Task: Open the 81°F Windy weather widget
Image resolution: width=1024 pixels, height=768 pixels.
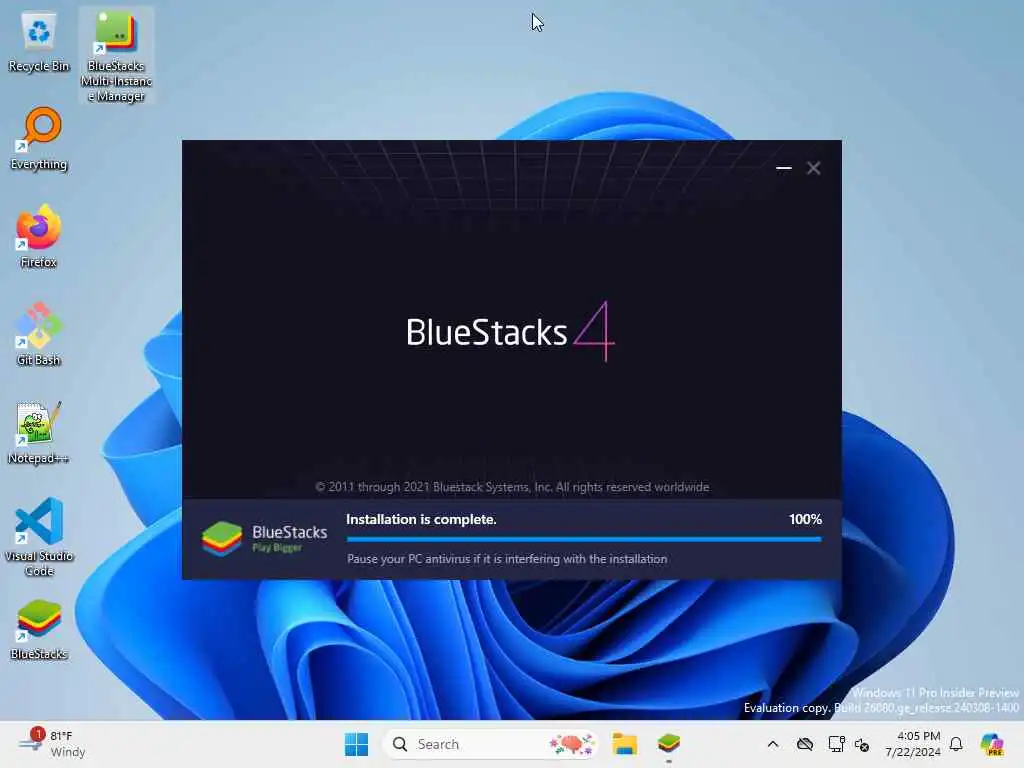Action: click(x=52, y=744)
